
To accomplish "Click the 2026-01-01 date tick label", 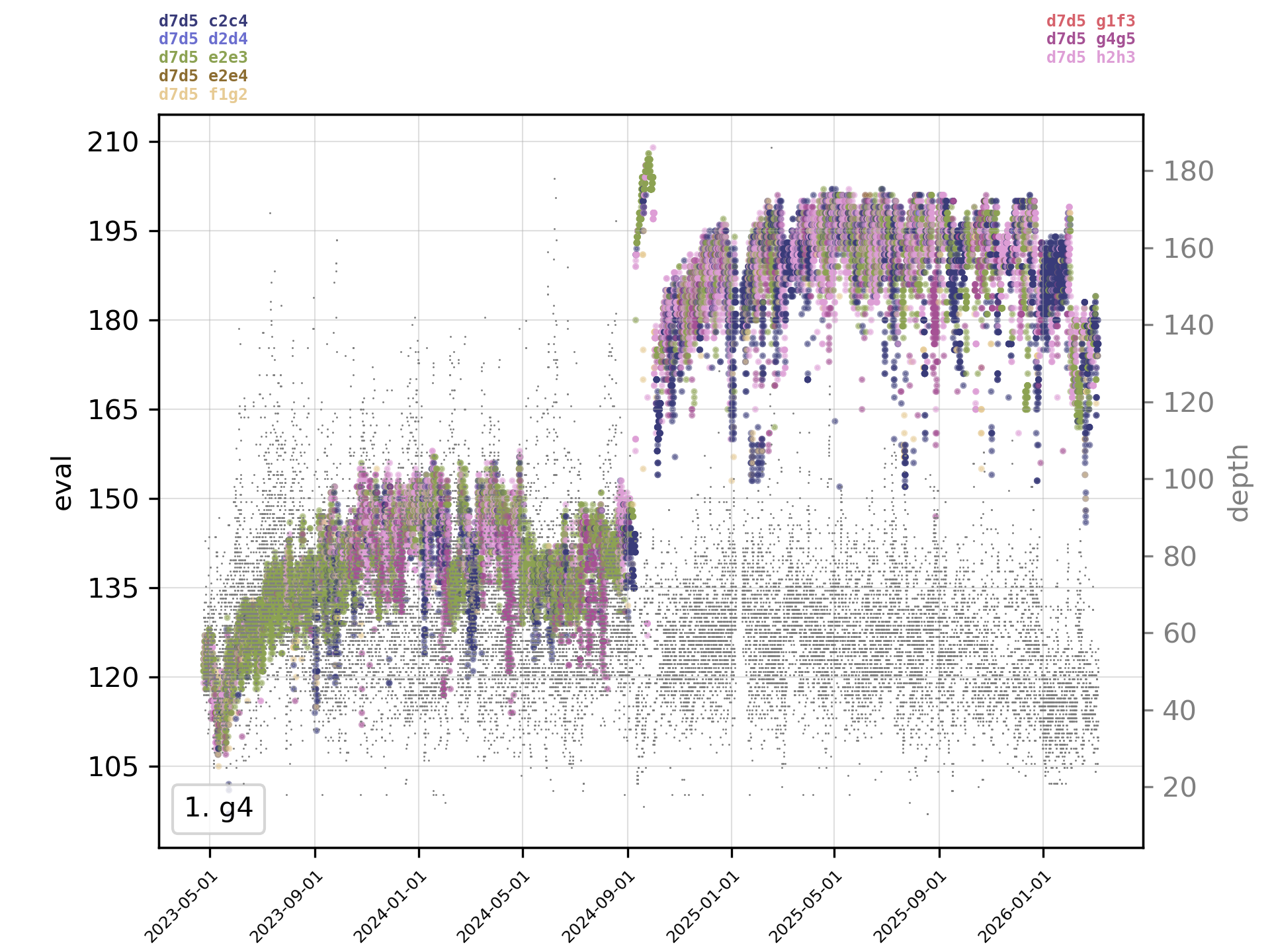I will tap(1013, 907).
